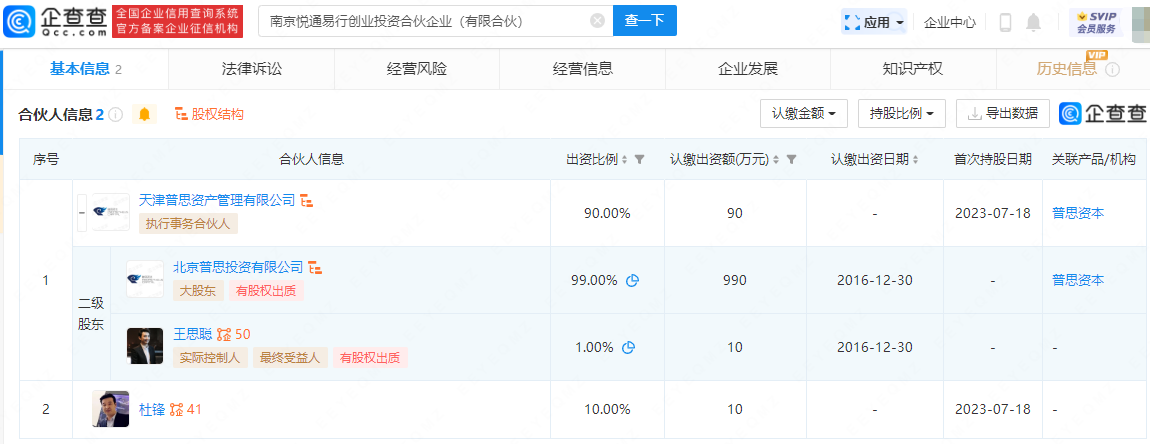Click 王思聪 related companies icon 50
This screenshot has width=1150, height=444.
[x=235, y=335]
